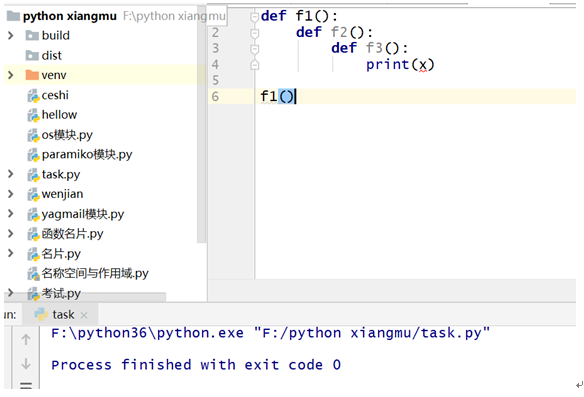Open 考试.py in the project tree

61,293
